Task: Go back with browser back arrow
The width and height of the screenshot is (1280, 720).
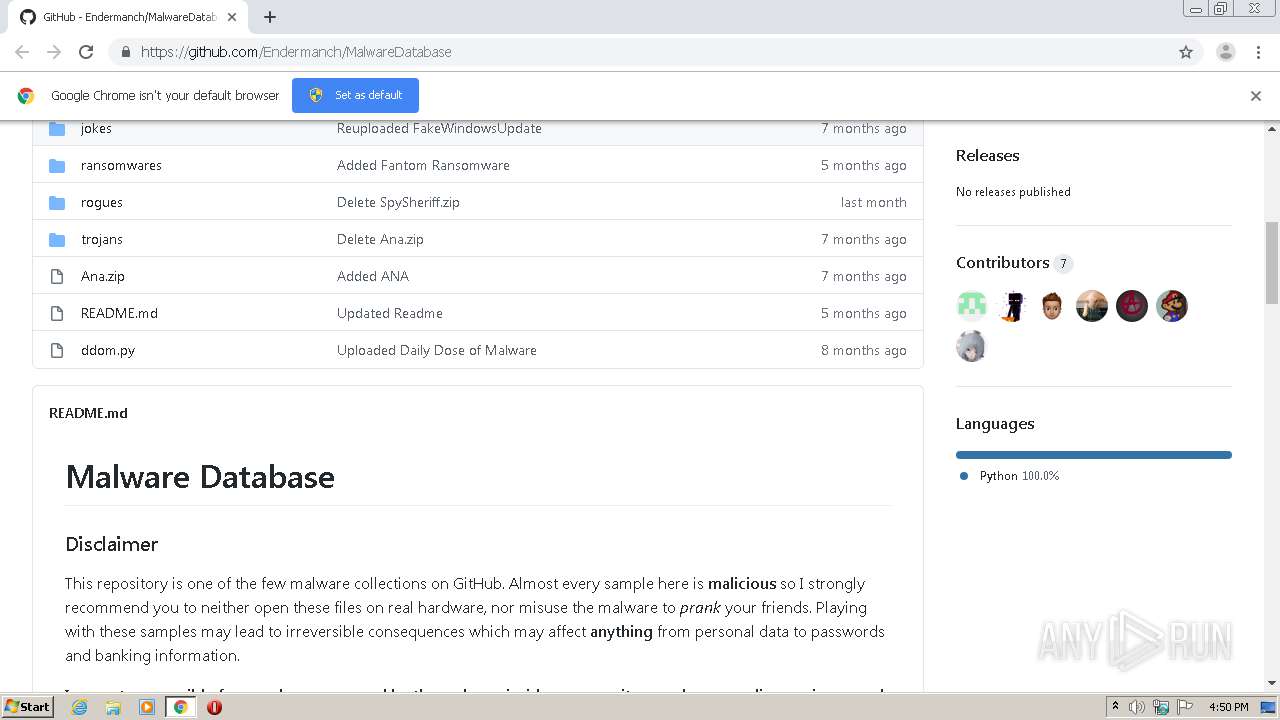Action: point(22,52)
